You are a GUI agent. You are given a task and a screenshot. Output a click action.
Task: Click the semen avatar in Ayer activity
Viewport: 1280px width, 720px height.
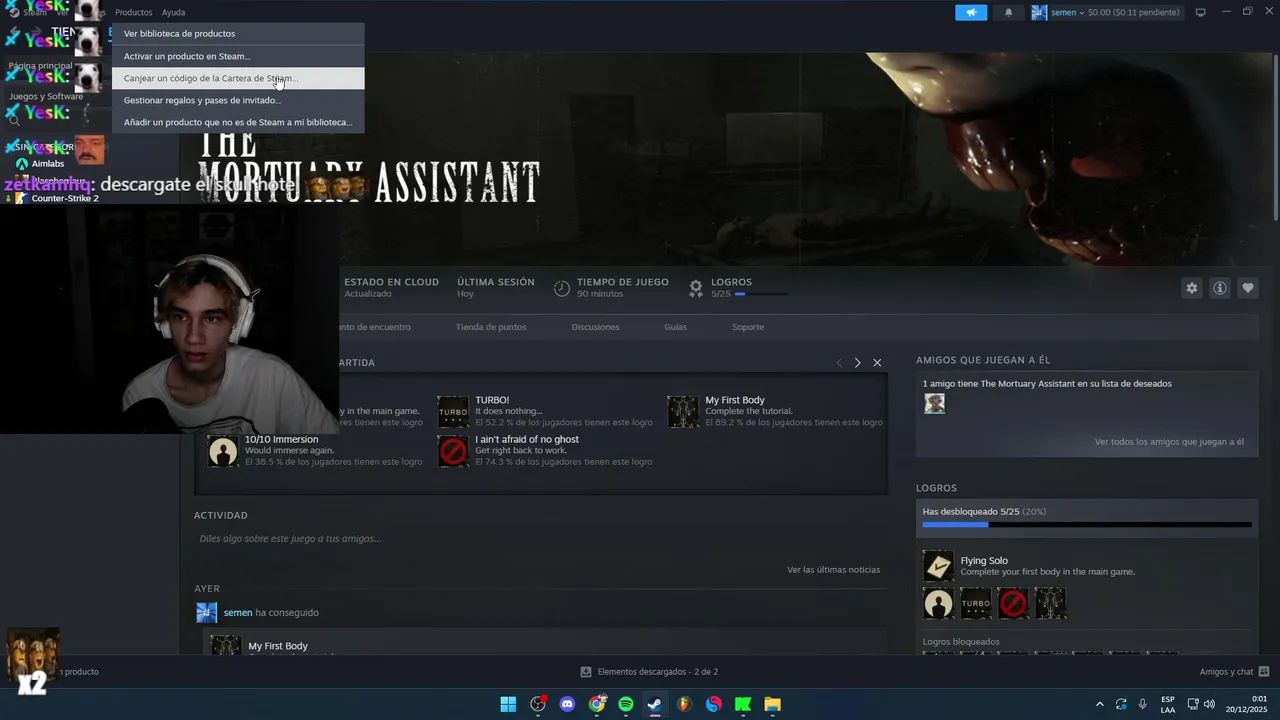206,613
